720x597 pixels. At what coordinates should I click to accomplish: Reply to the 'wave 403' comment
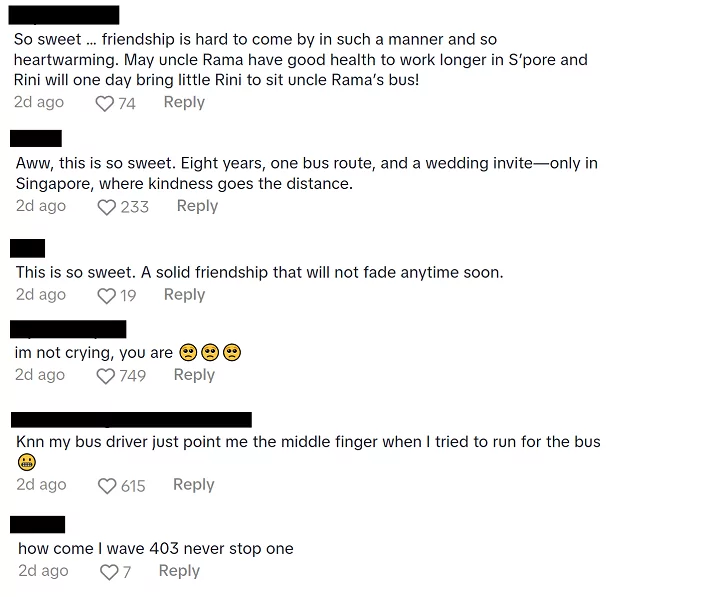click(x=180, y=571)
